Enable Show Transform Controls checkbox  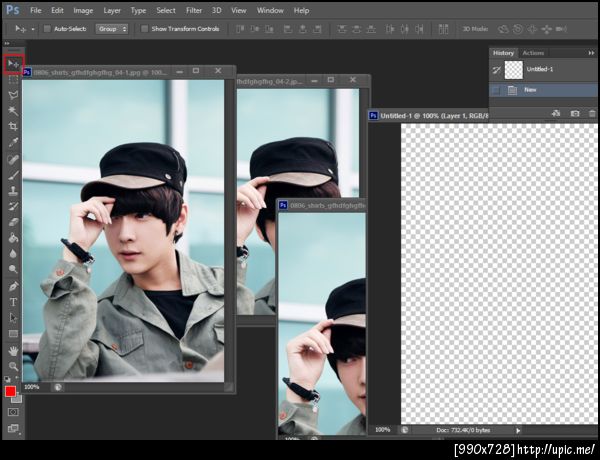144,29
